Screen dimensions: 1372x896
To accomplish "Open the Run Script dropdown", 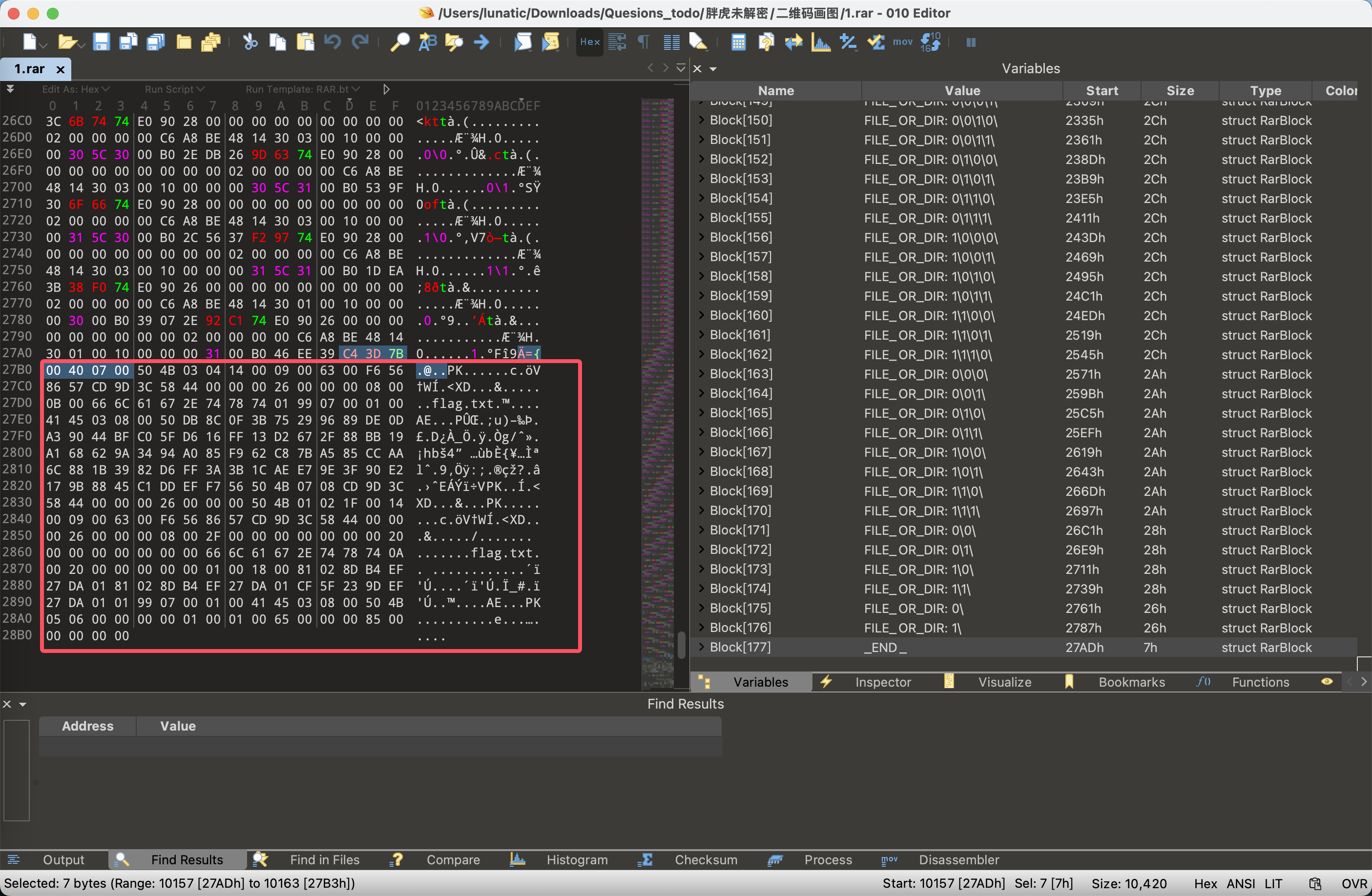I will coord(175,89).
